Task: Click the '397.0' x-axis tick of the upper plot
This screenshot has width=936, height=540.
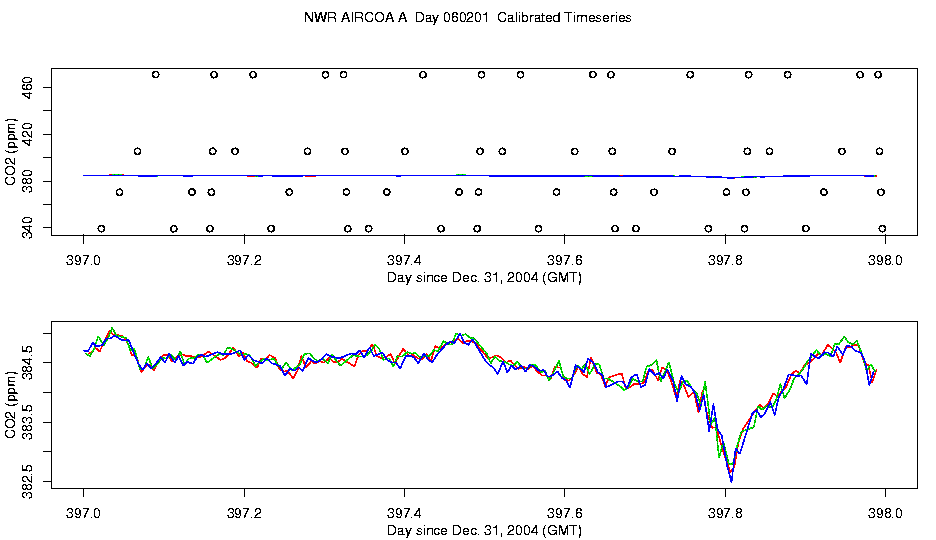Action: tap(84, 260)
